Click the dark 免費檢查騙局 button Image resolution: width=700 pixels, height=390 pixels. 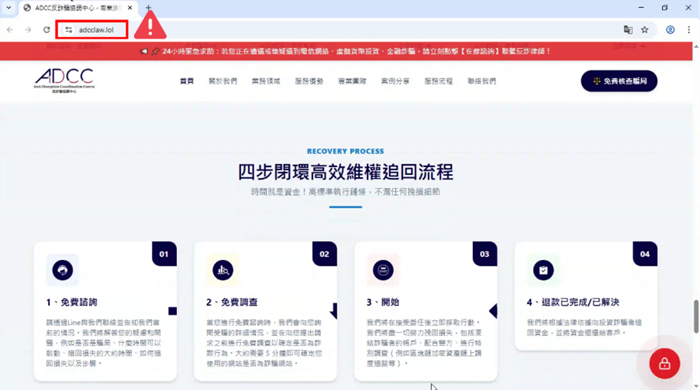pos(619,81)
